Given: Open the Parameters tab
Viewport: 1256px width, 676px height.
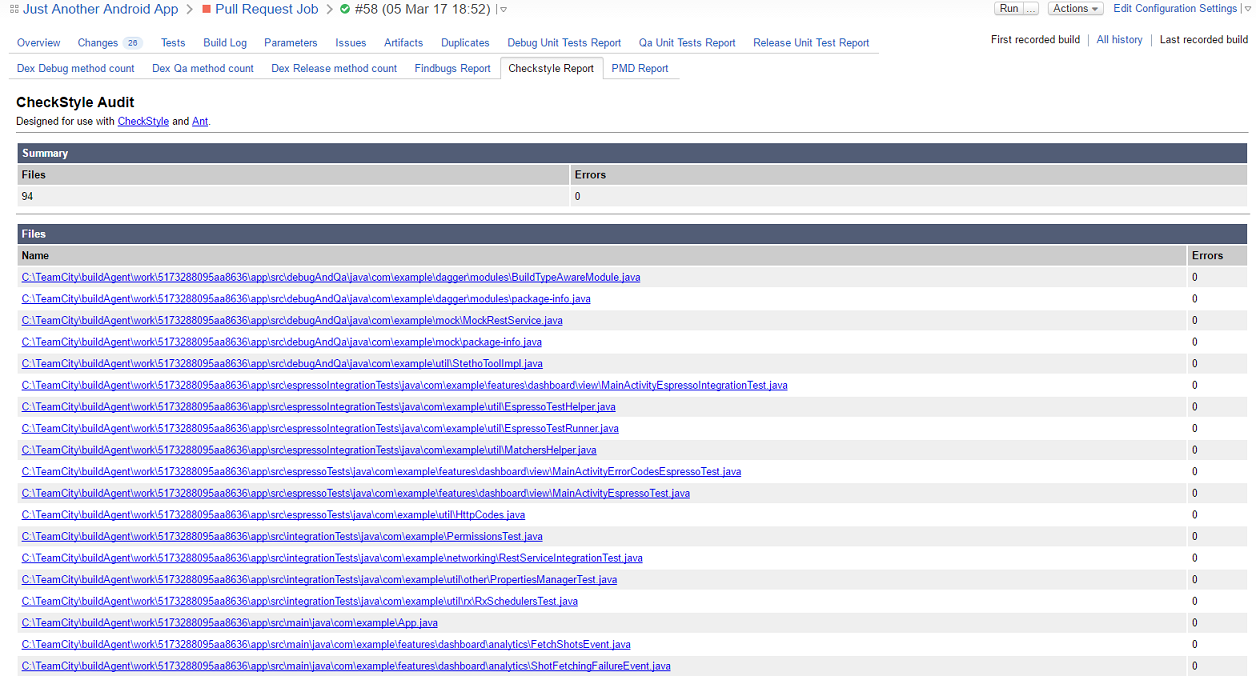Looking at the screenshot, I should pos(291,43).
